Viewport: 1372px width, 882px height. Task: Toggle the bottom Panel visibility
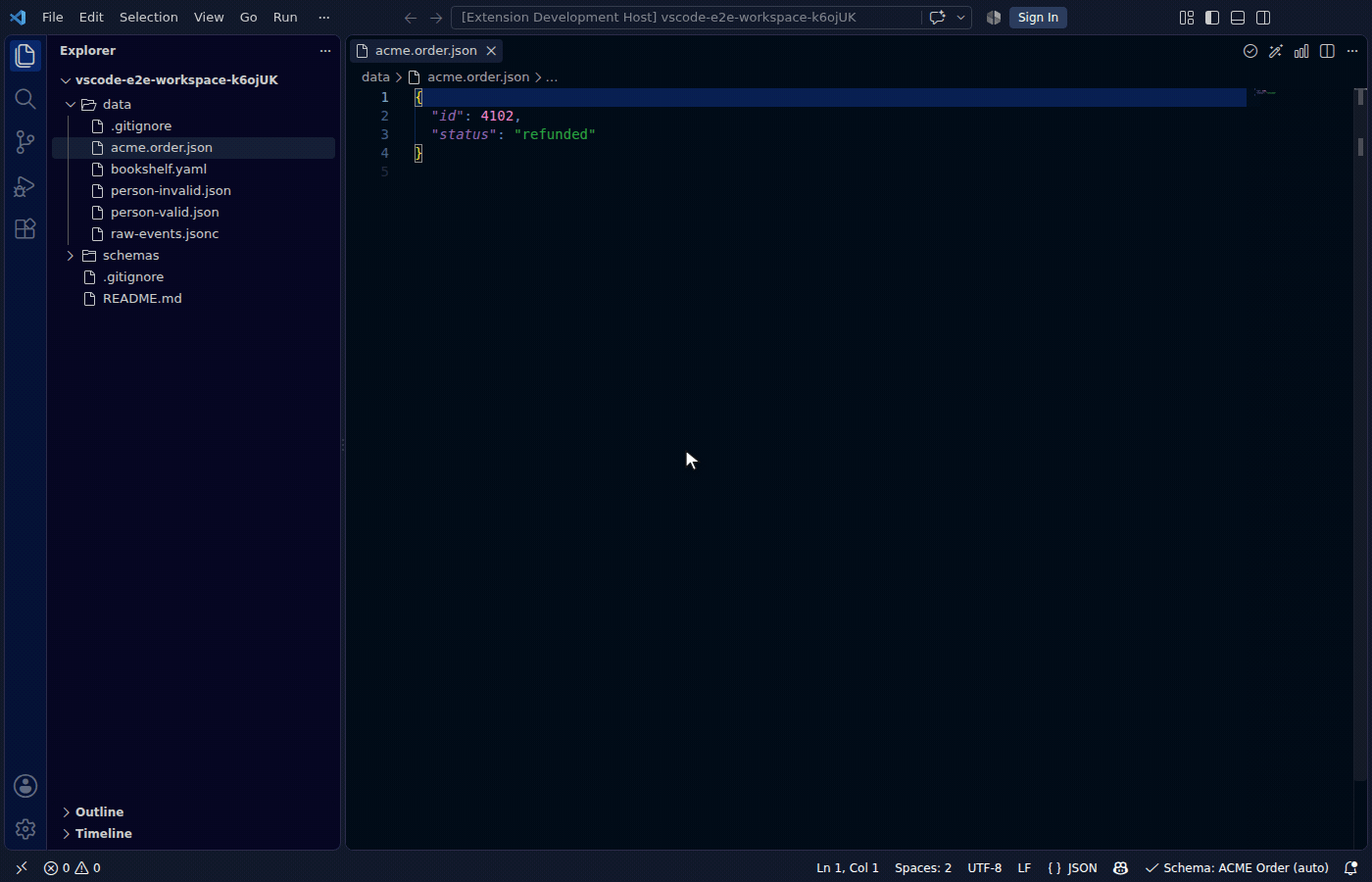pyautogui.click(x=1238, y=18)
